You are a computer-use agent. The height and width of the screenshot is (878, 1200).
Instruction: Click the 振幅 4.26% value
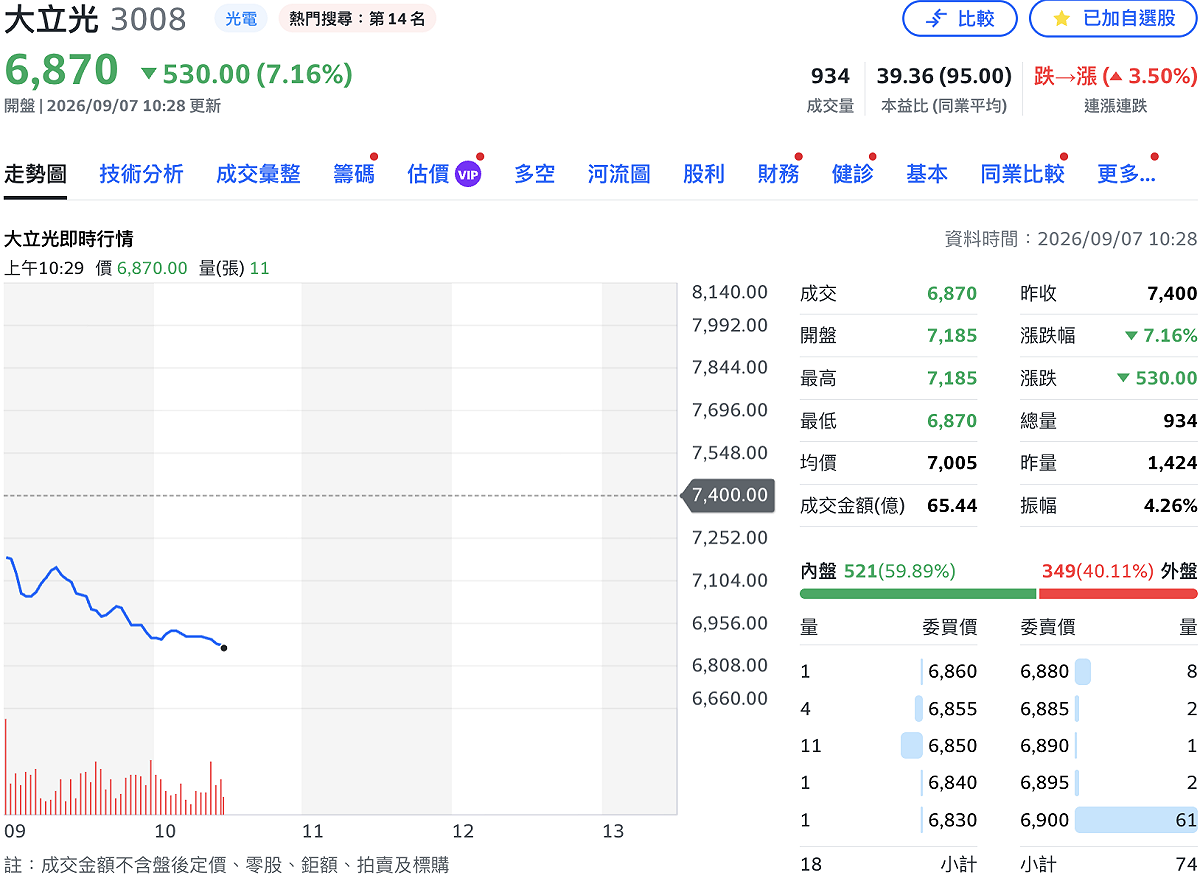1170,506
